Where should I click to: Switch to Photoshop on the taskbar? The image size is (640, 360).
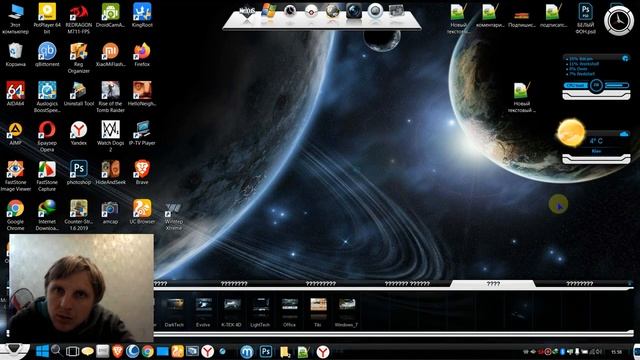[x=266, y=351]
